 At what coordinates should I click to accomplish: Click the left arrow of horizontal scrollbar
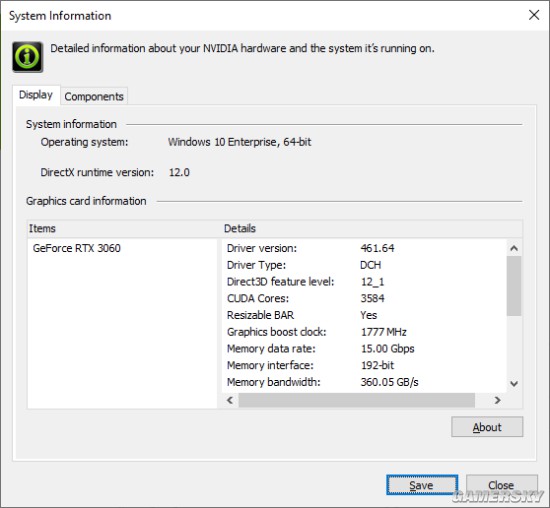pos(230,400)
